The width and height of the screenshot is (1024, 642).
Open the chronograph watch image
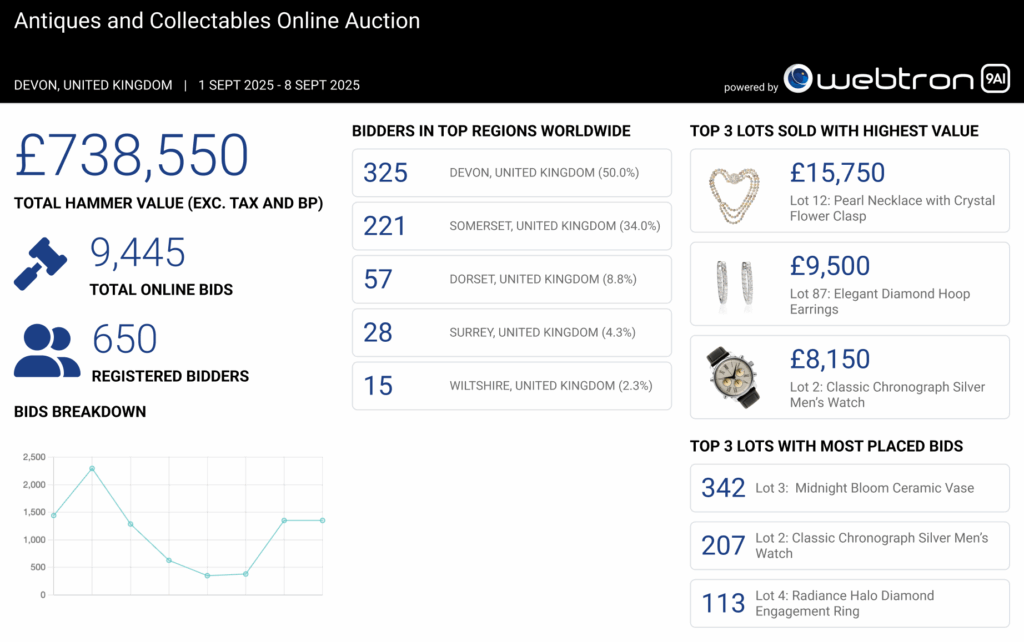734,377
